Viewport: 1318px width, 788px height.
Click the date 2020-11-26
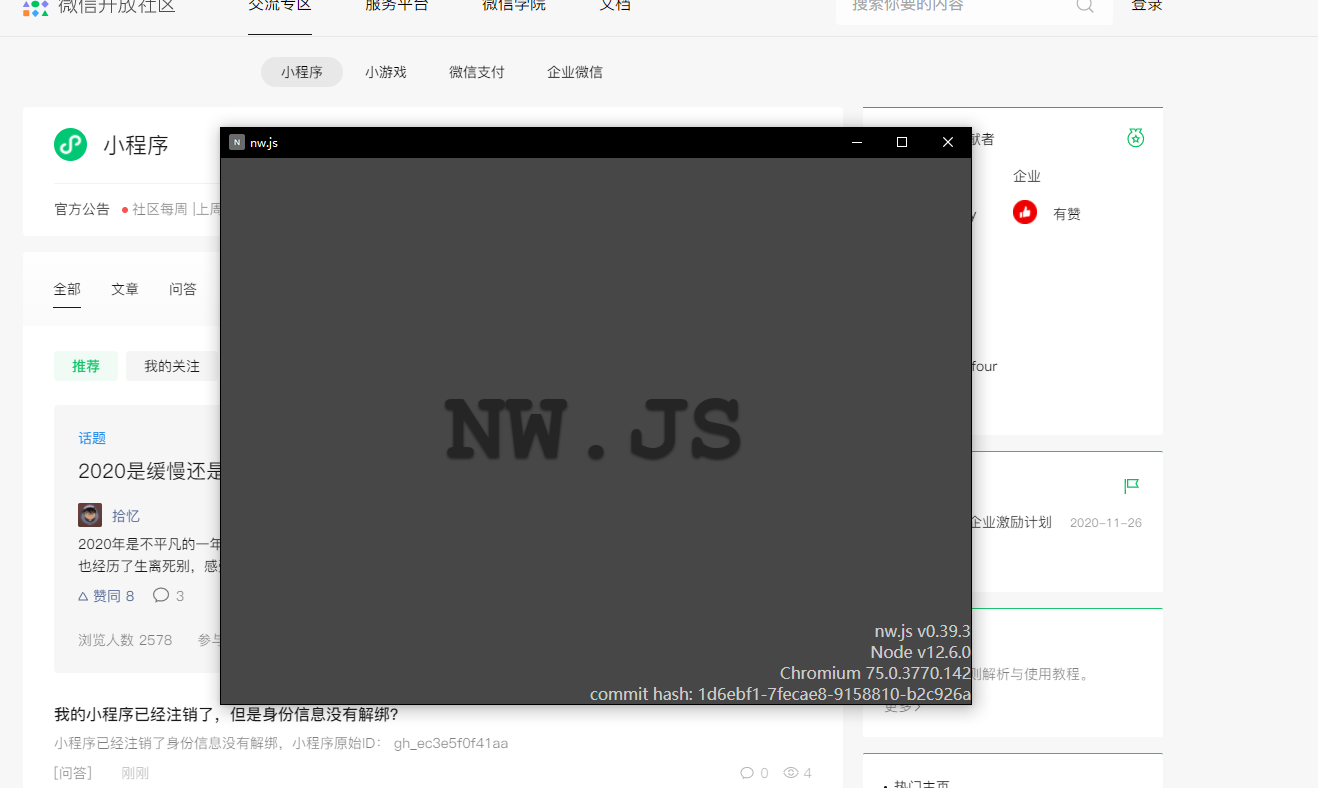pyautogui.click(x=1106, y=523)
